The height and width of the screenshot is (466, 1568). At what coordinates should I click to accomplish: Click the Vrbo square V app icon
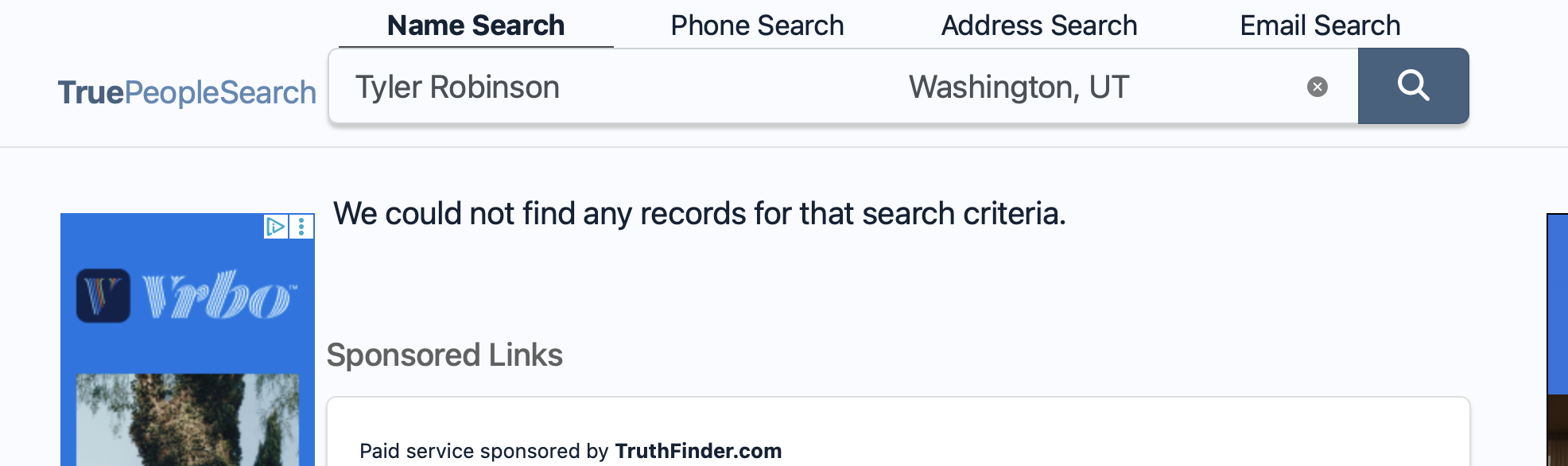tap(103, 296)
